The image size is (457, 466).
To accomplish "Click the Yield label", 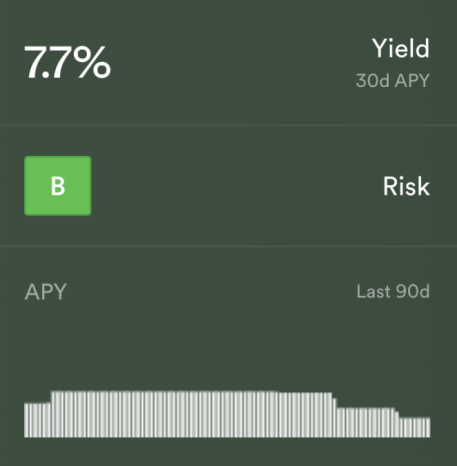I will [x=401, y=48].
